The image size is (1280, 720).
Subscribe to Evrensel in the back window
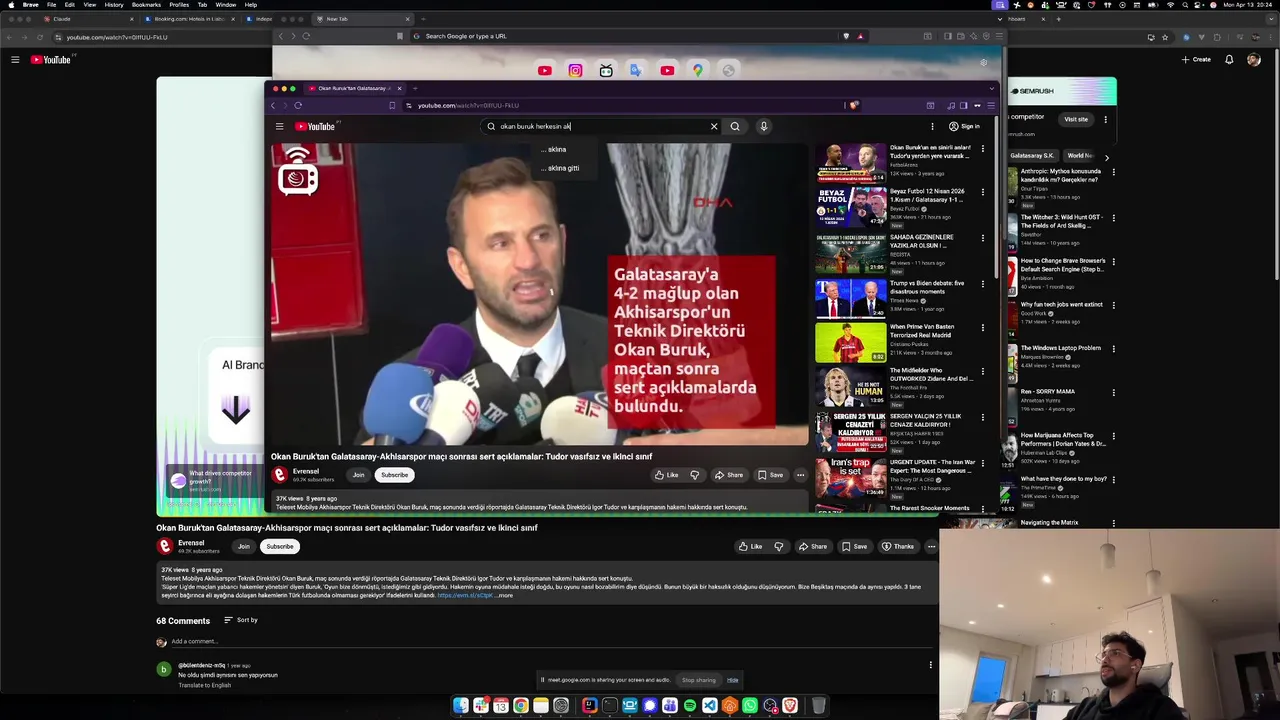280,547
